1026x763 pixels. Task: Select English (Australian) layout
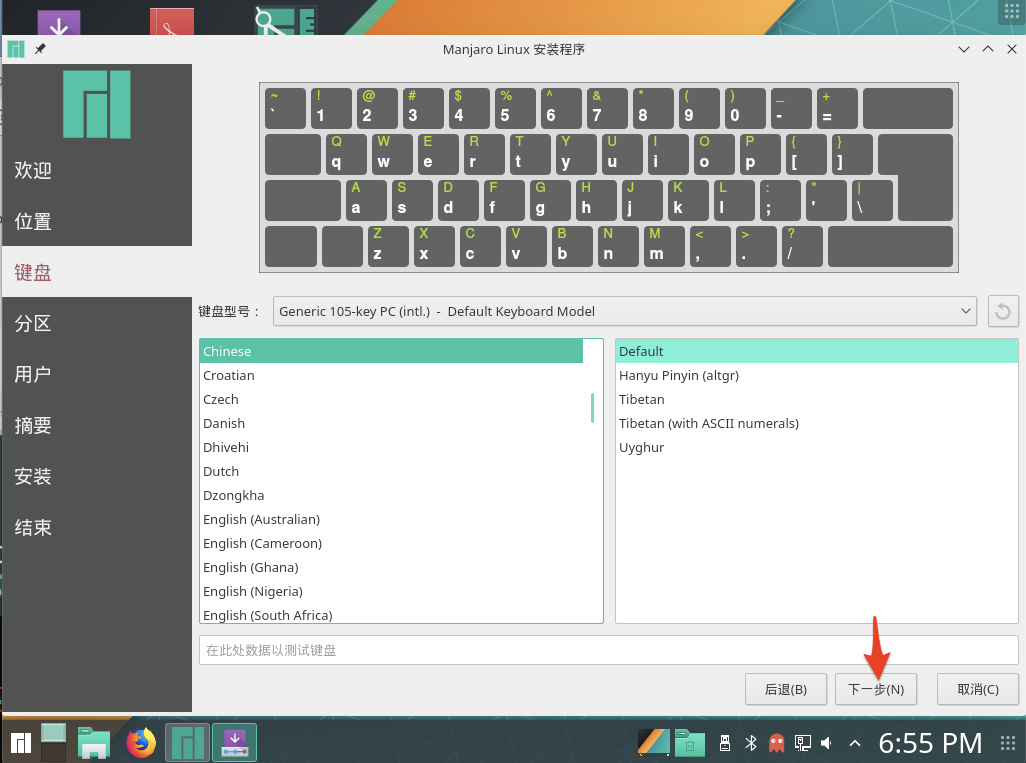pyautogui.click(x=391, y=520)
